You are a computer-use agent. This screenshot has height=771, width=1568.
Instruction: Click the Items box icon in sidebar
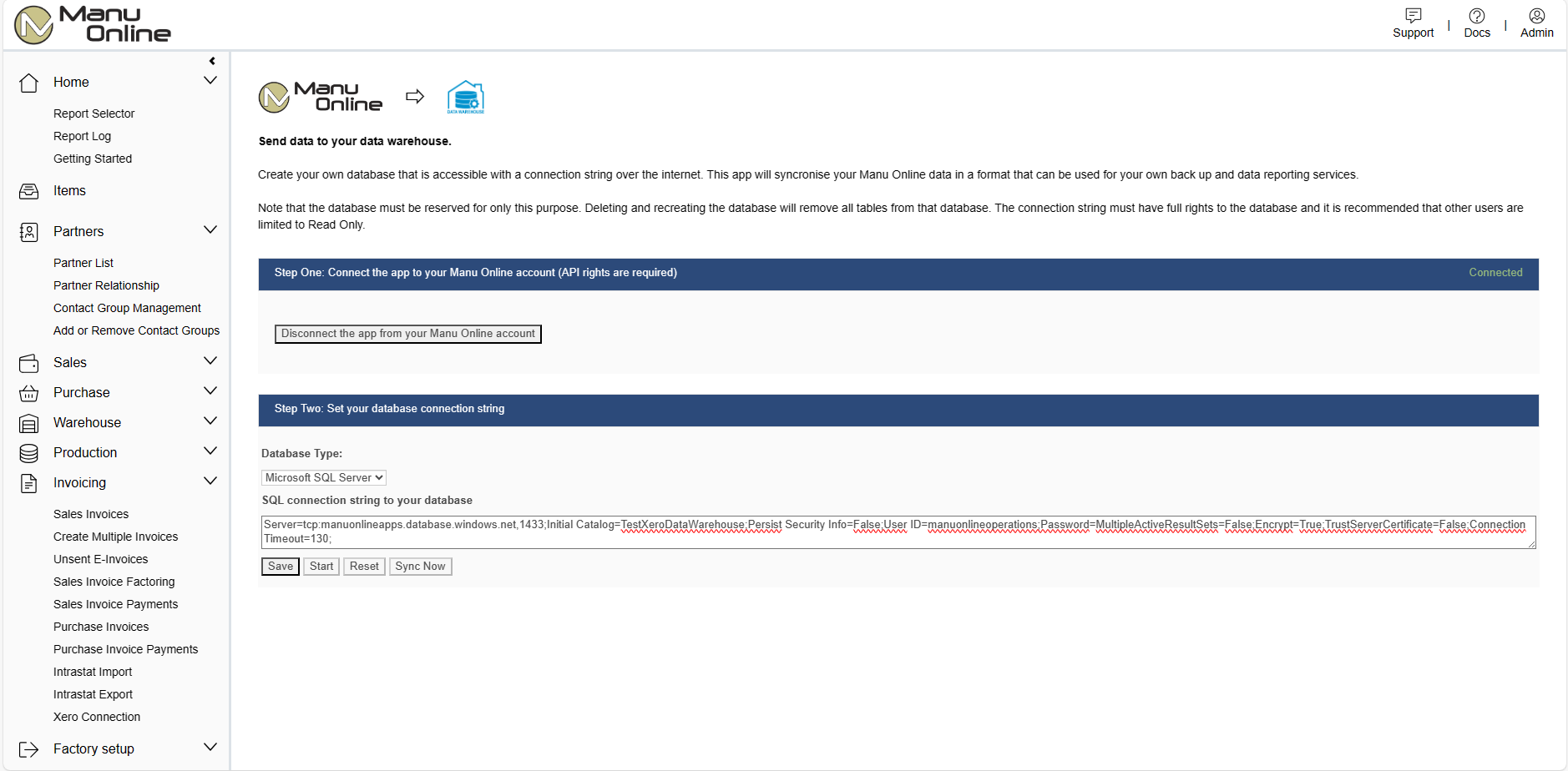tap(28, 191)
